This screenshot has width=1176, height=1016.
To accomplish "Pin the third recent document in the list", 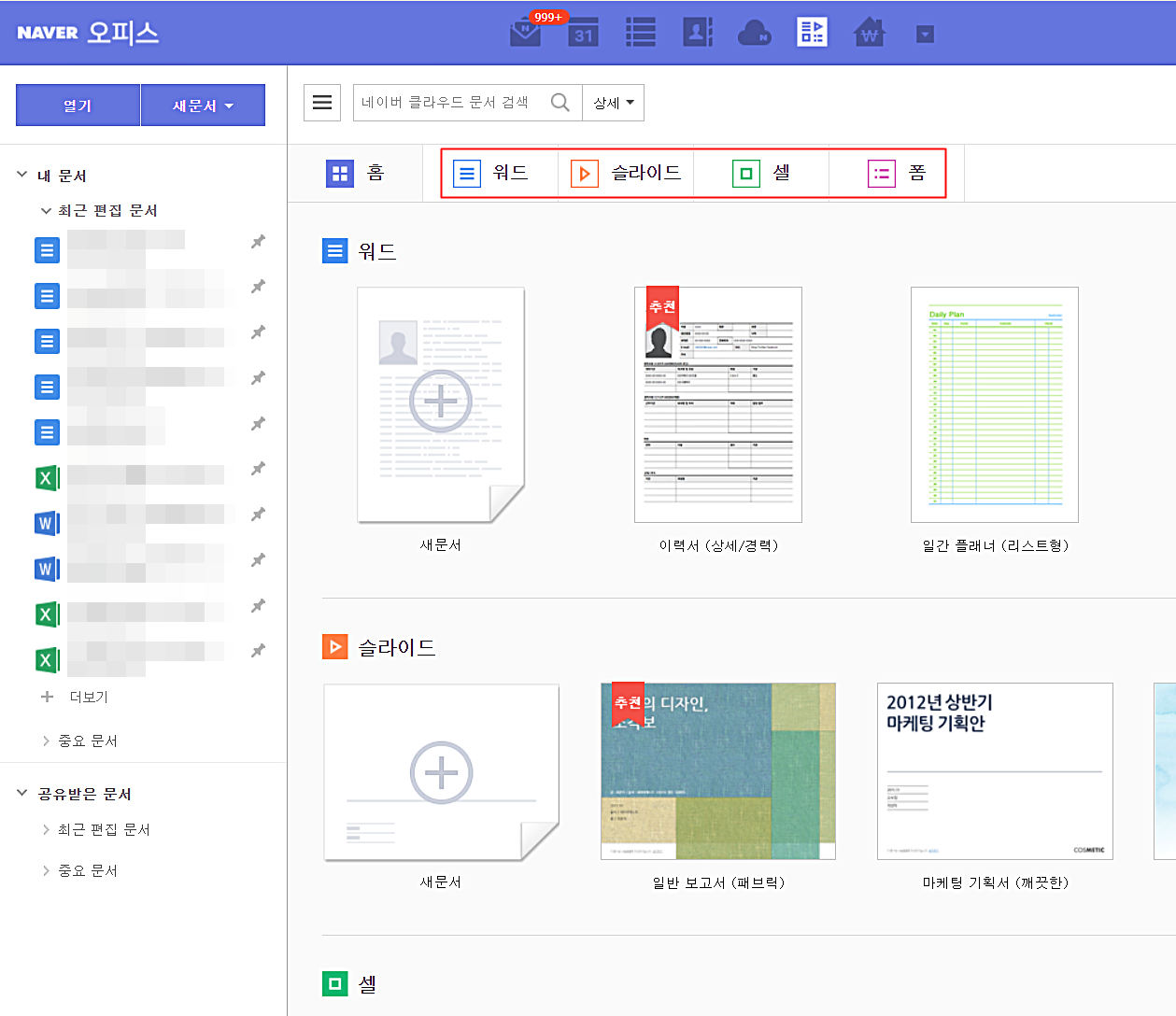I will click(258, 332).
